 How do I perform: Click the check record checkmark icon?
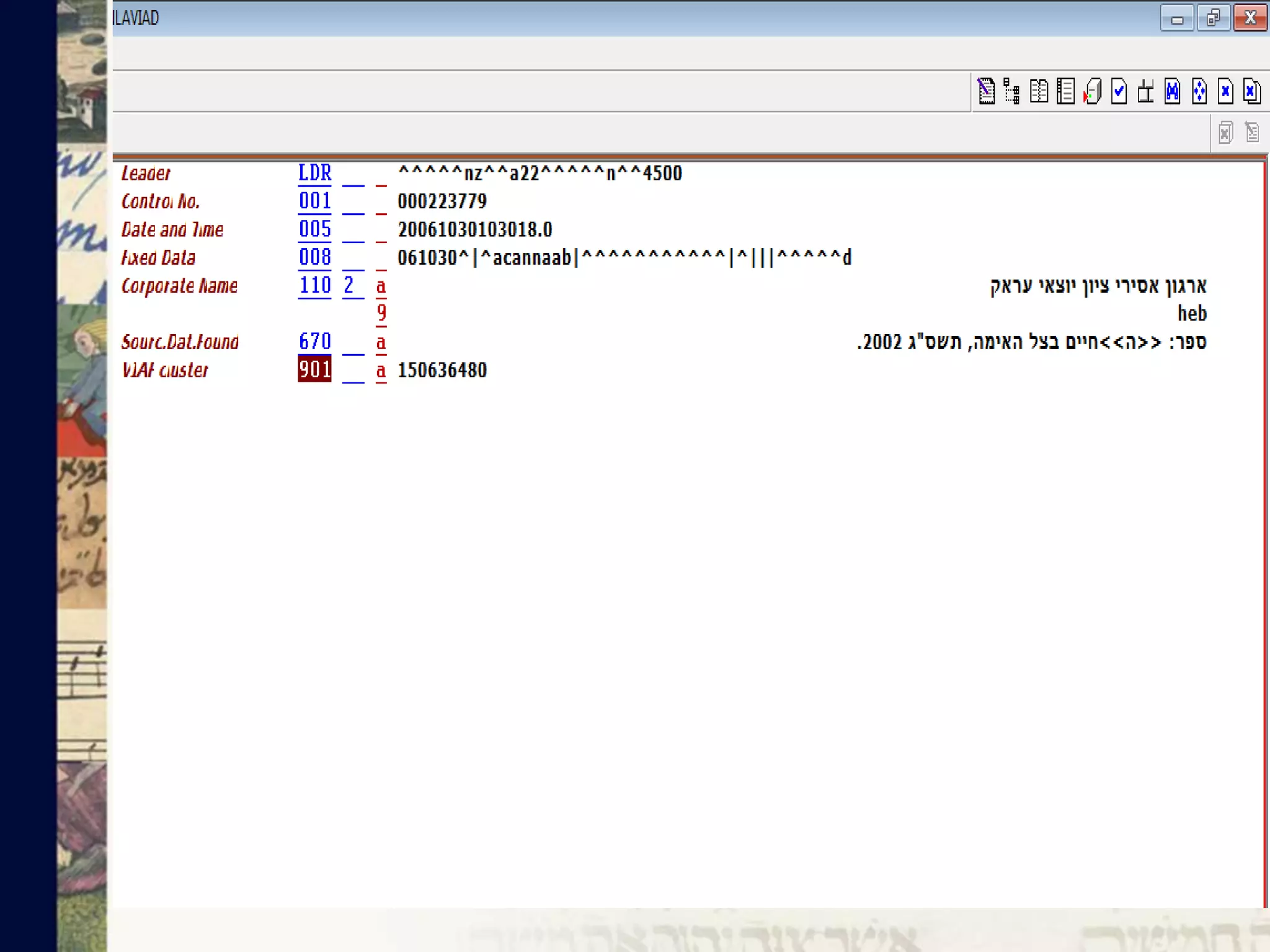[x=1119, y=91]
